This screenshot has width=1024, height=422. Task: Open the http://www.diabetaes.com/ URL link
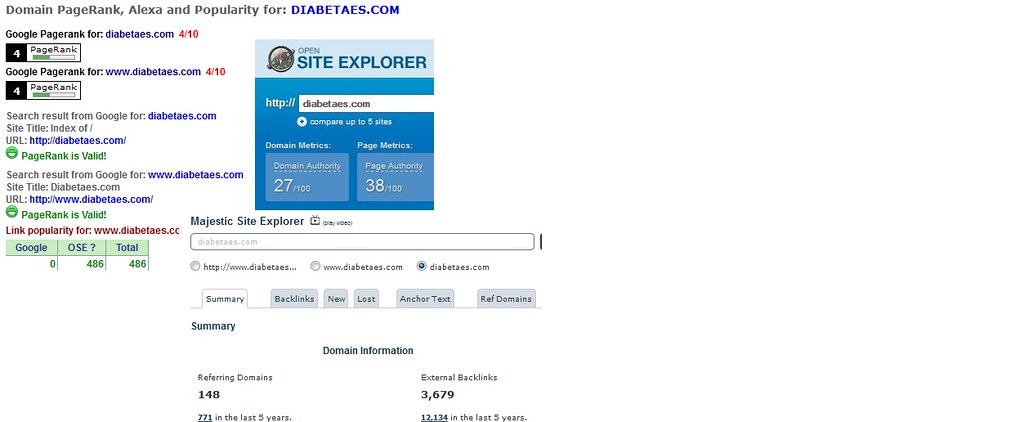91,199
